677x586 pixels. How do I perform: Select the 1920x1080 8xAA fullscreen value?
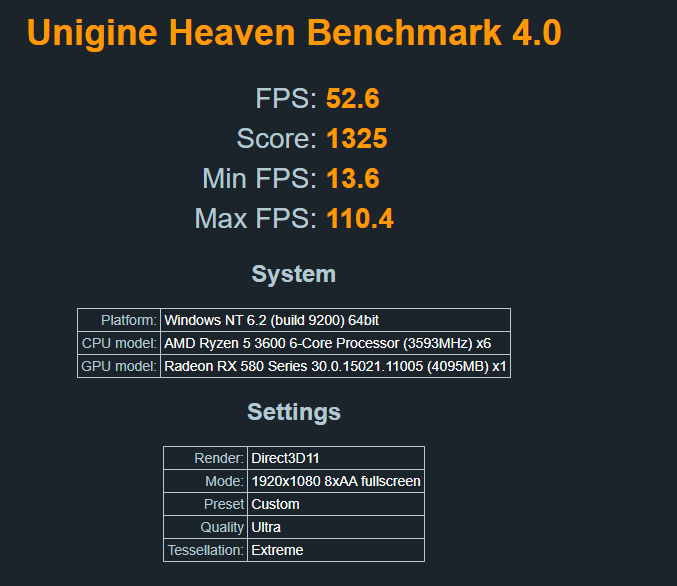click(x=336, y=481)
